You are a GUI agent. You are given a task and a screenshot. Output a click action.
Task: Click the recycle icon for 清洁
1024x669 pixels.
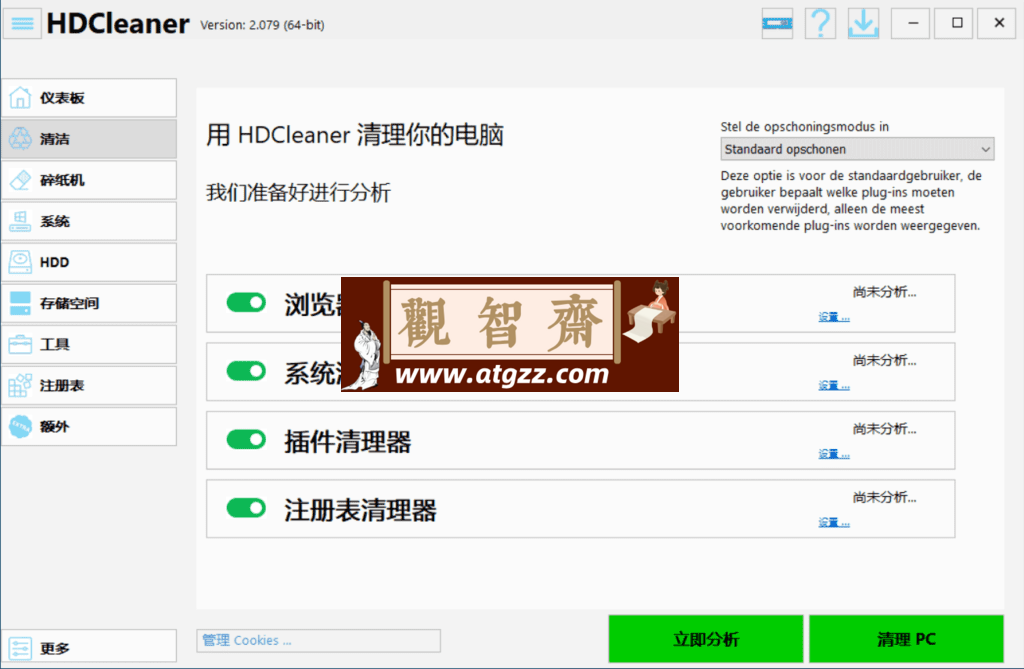tap(20, 139)
